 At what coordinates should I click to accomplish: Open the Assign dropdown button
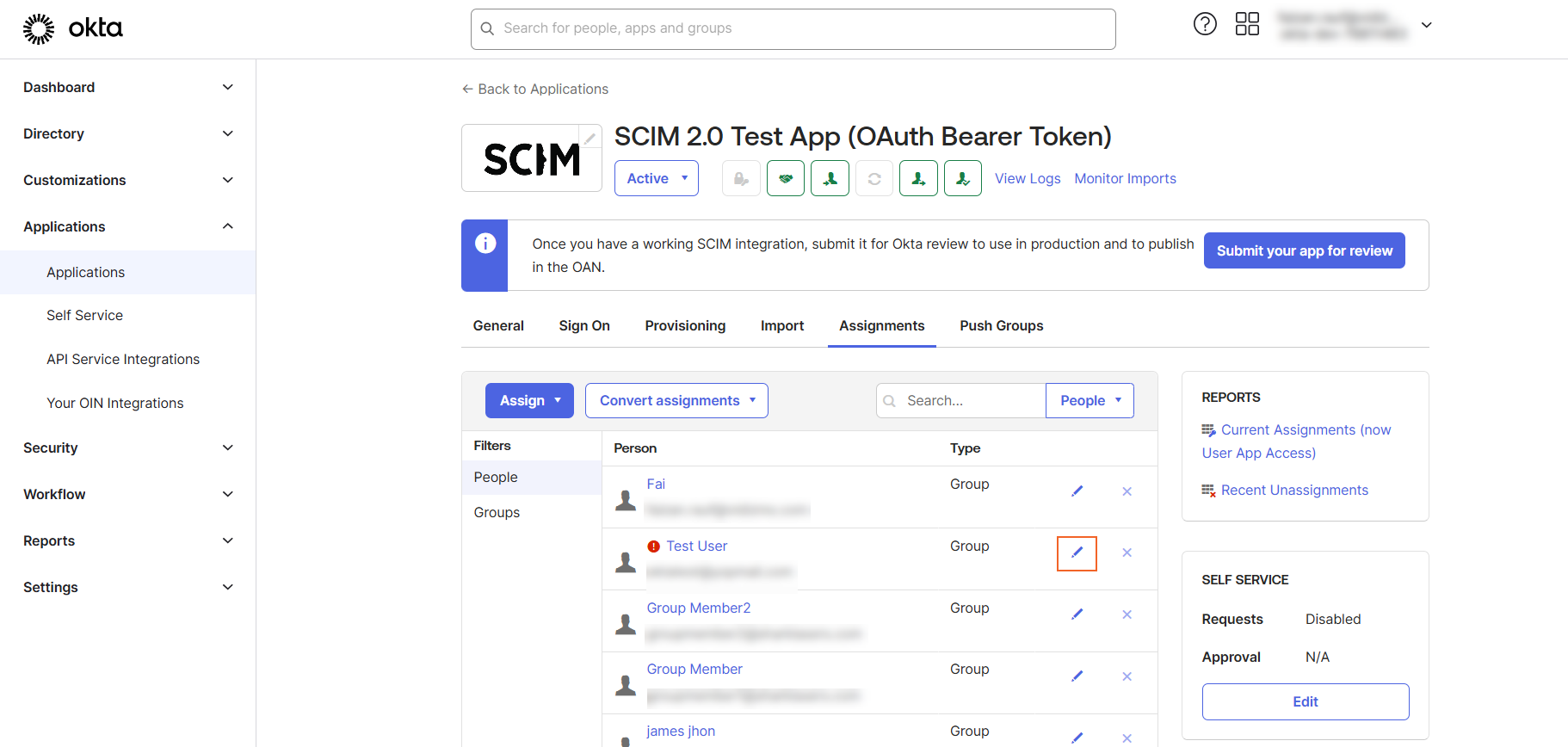click(x=529, y=401)
